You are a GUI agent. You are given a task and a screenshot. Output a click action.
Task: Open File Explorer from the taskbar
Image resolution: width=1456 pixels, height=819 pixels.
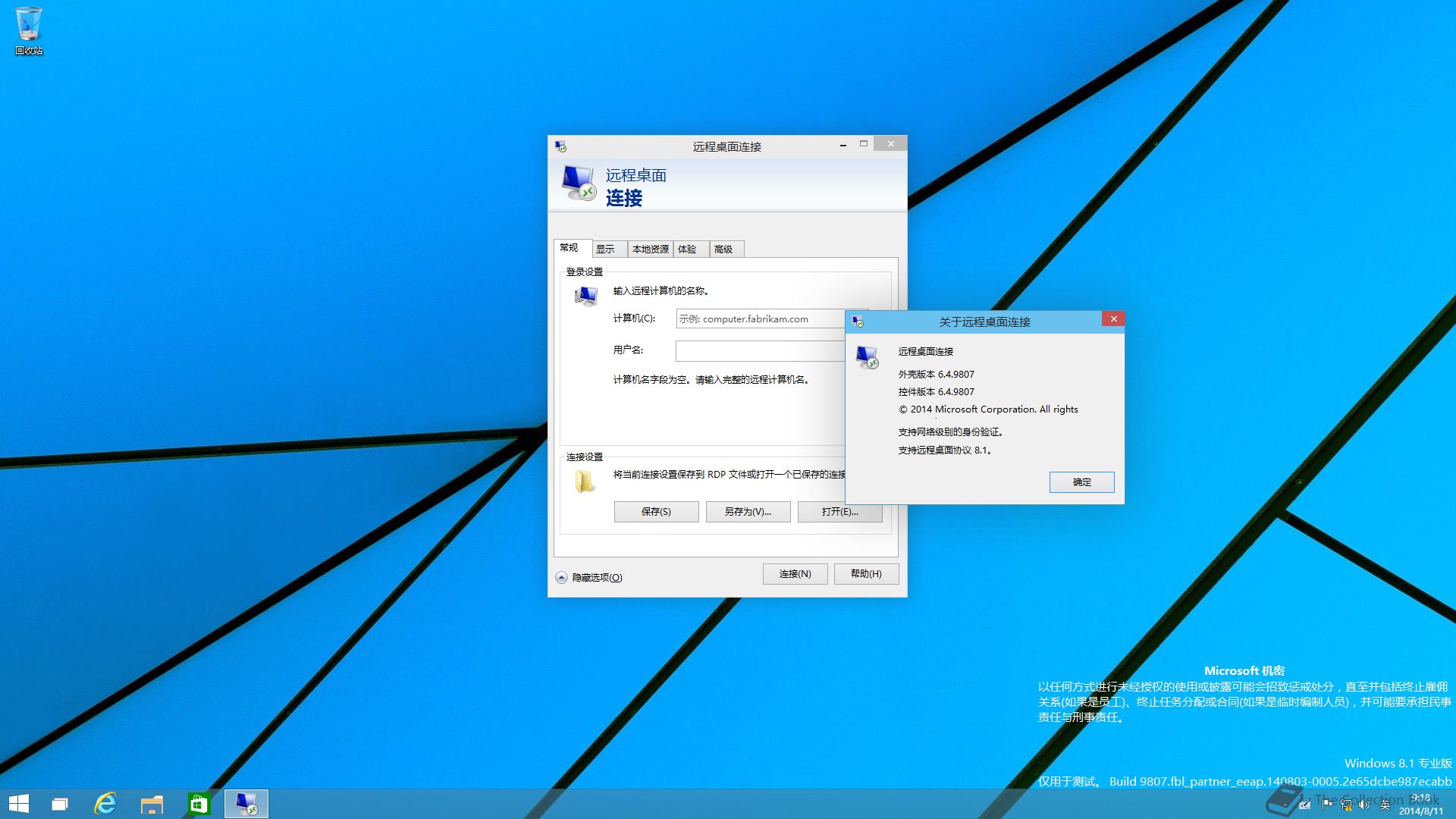152,804
